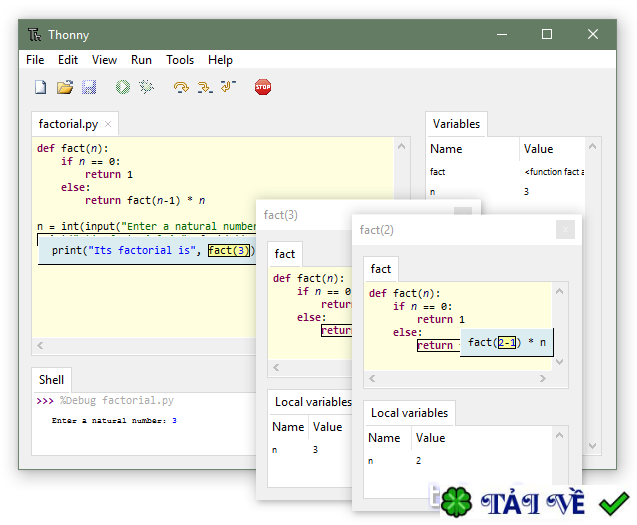Create a new file with the toolbar icon
The width and height of the screenshot is (637, 525).
coord(41,88)
